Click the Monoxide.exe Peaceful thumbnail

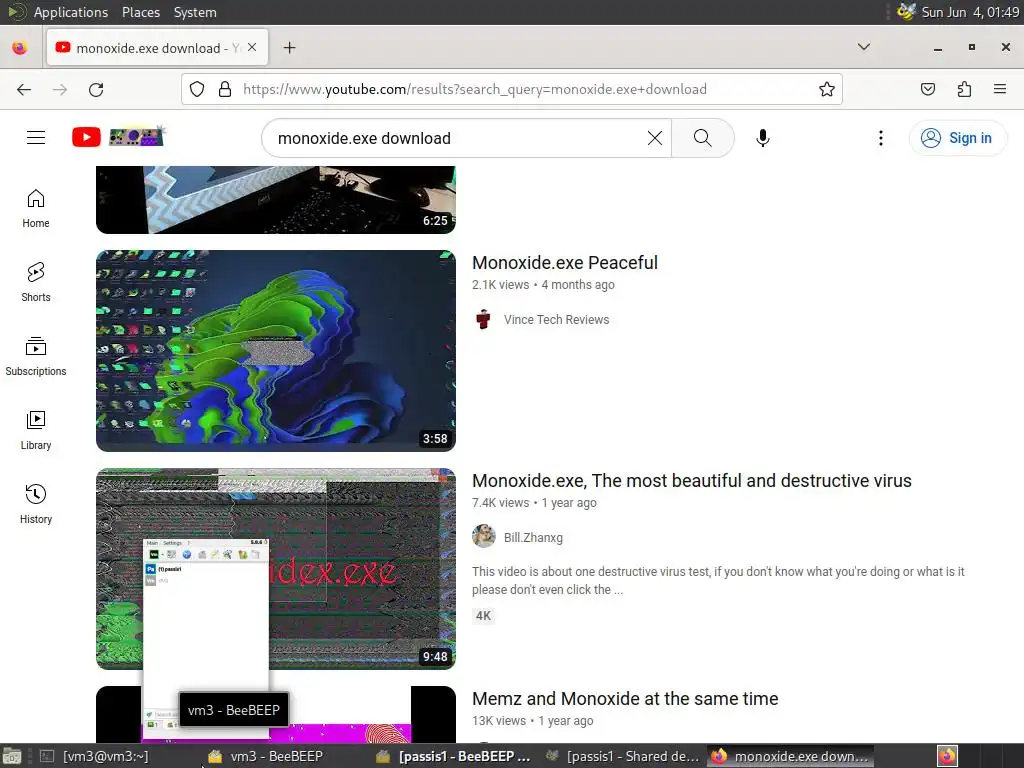tap(276, 351)
